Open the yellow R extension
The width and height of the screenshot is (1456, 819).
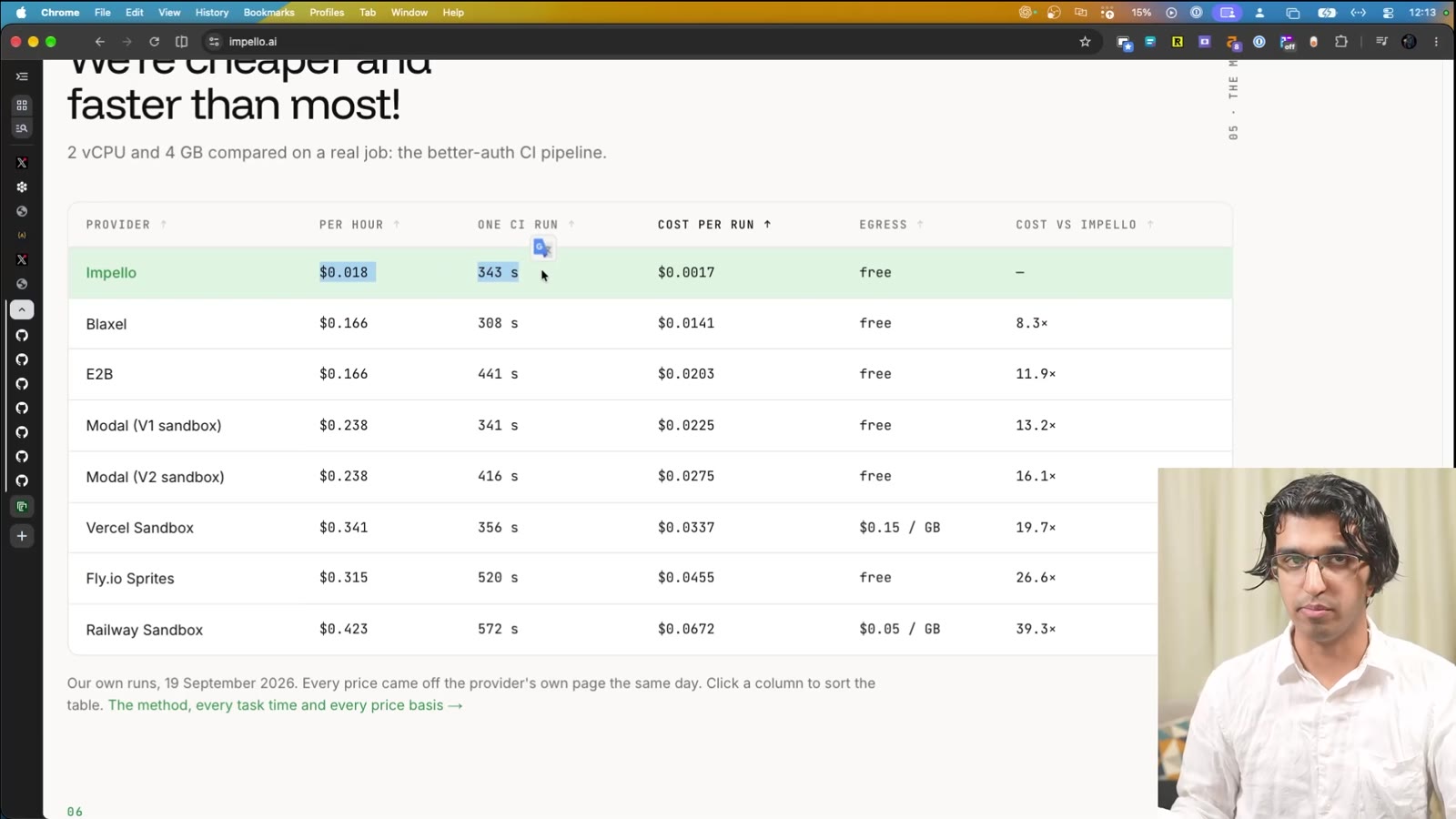1178,42
